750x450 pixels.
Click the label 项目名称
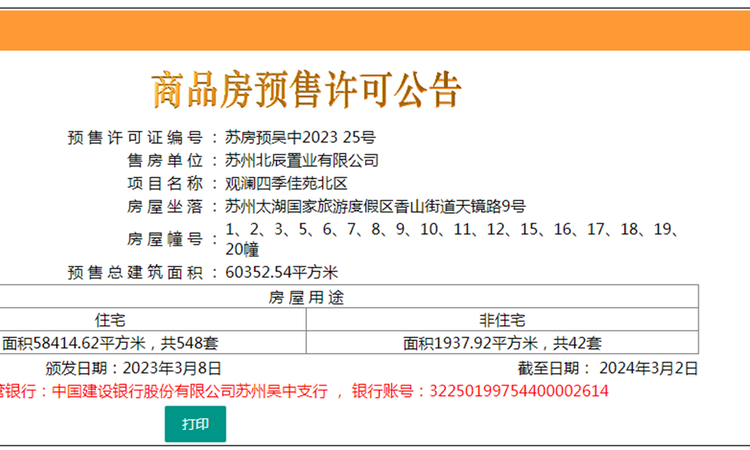165,183
